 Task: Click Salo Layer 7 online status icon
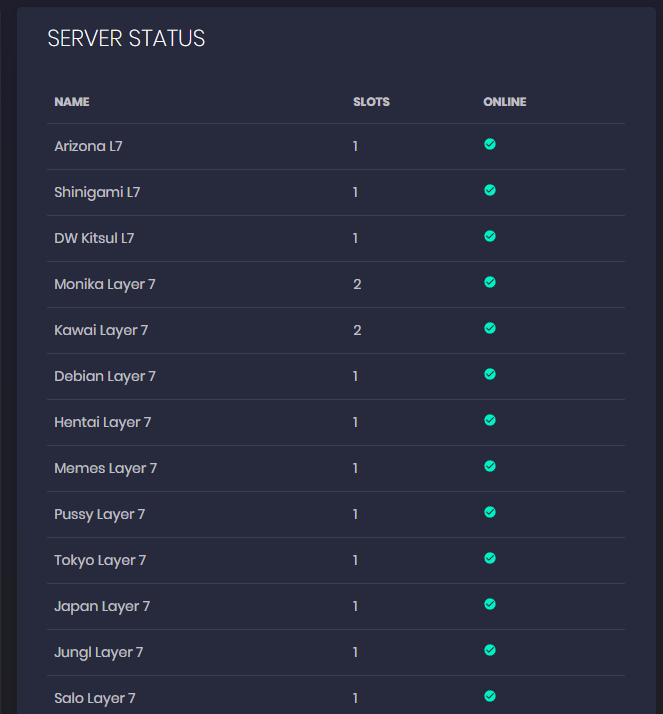(490, 696)
